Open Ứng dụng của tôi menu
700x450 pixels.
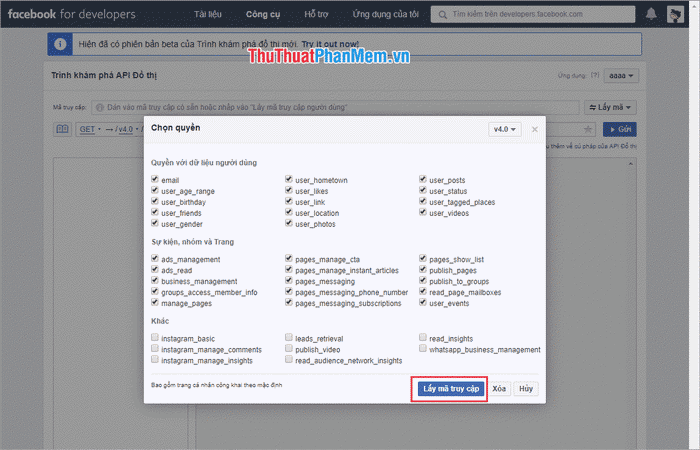pyautogui.click(x=385, y=14)
